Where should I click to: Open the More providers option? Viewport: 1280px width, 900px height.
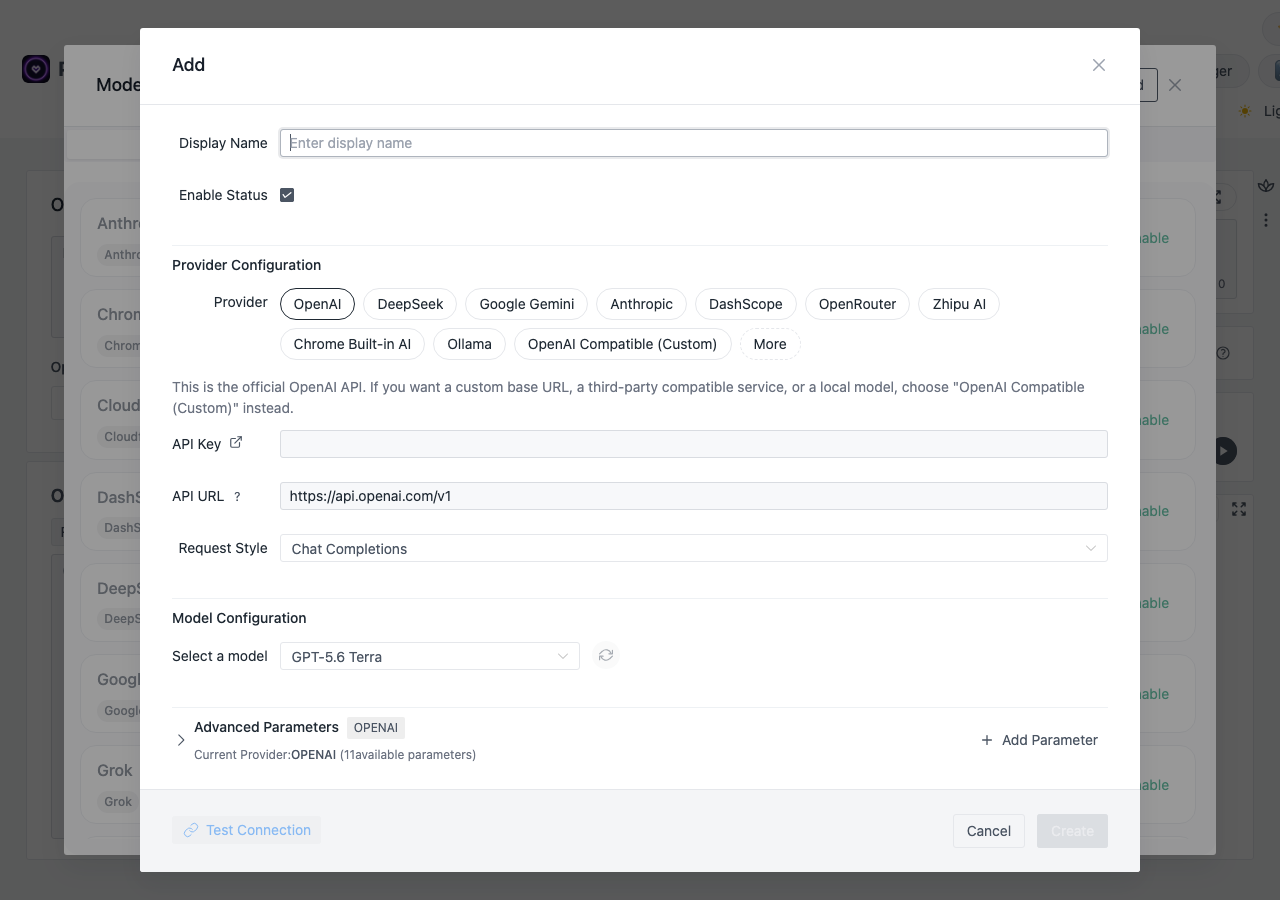click(770, 344)
